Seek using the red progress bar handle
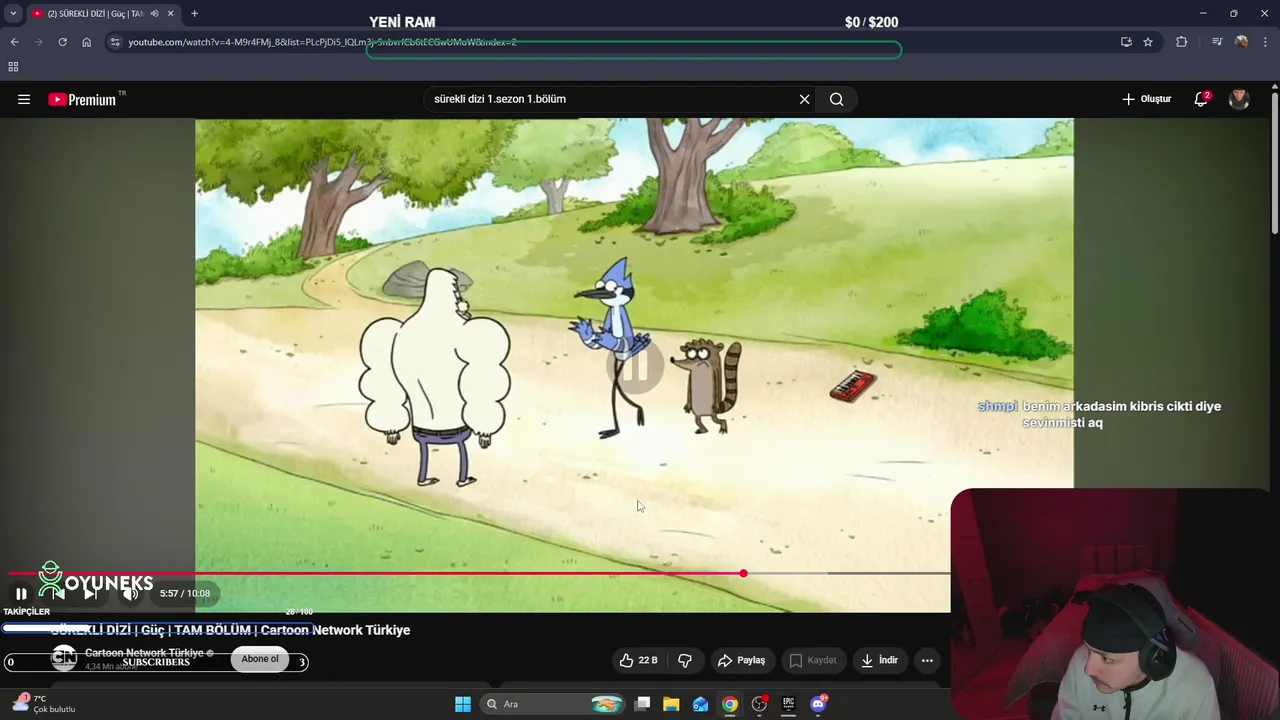Viewport: 1280px width, 720px height. [743, 573]
